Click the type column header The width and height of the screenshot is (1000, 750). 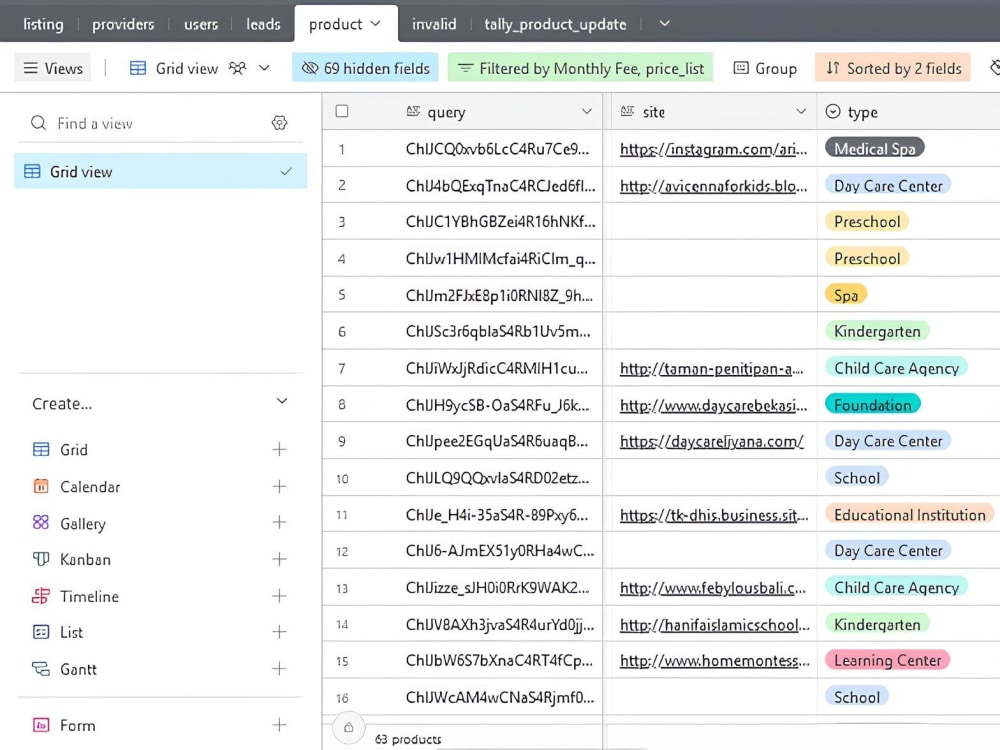pyautogui.click(x=909, y=112)
